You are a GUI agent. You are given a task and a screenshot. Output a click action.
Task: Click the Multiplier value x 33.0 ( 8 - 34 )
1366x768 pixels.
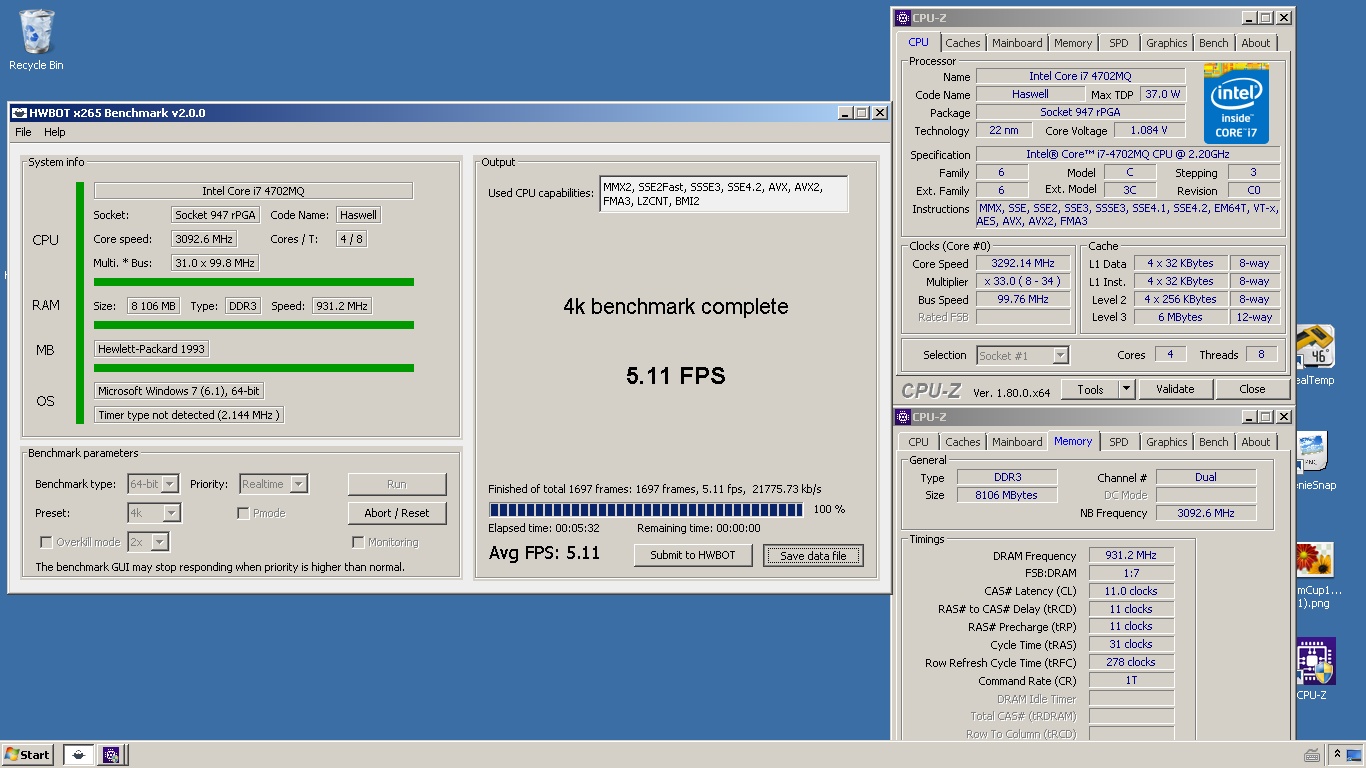pyautogui.click(x=1023, y=282)
